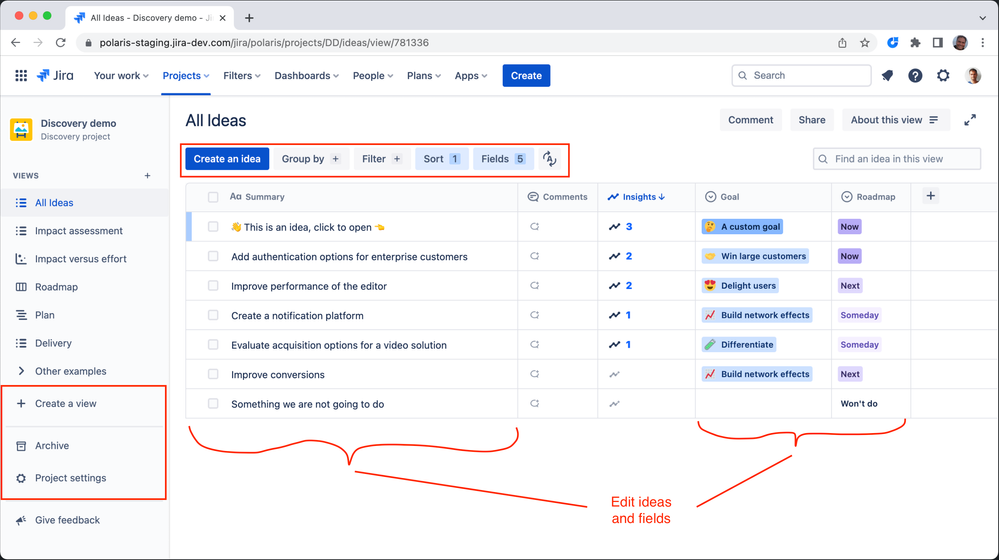
Task: Go back in the browser
Action: 15,43
